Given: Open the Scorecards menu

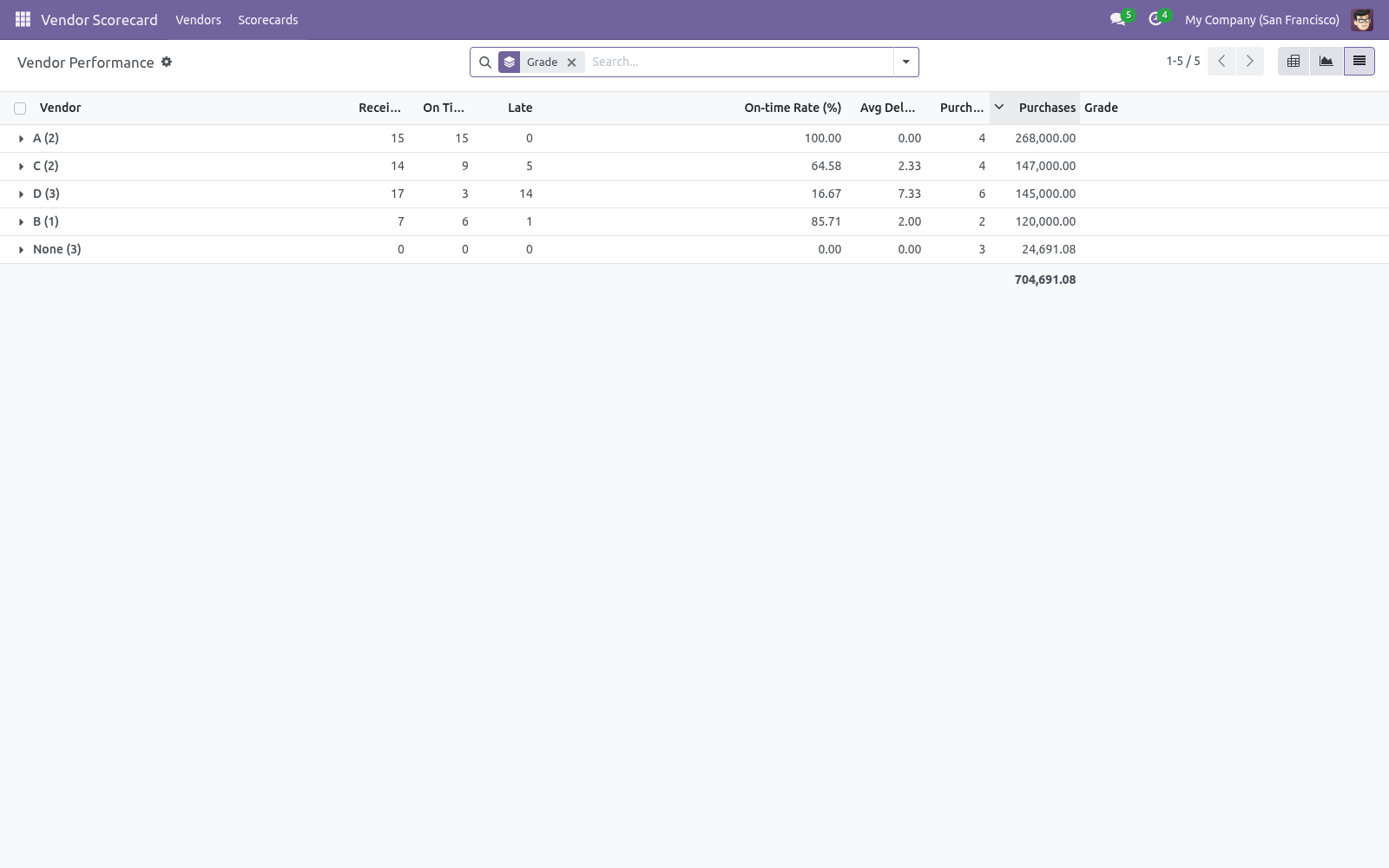Looking at the screenshot, I should (267, 19).
